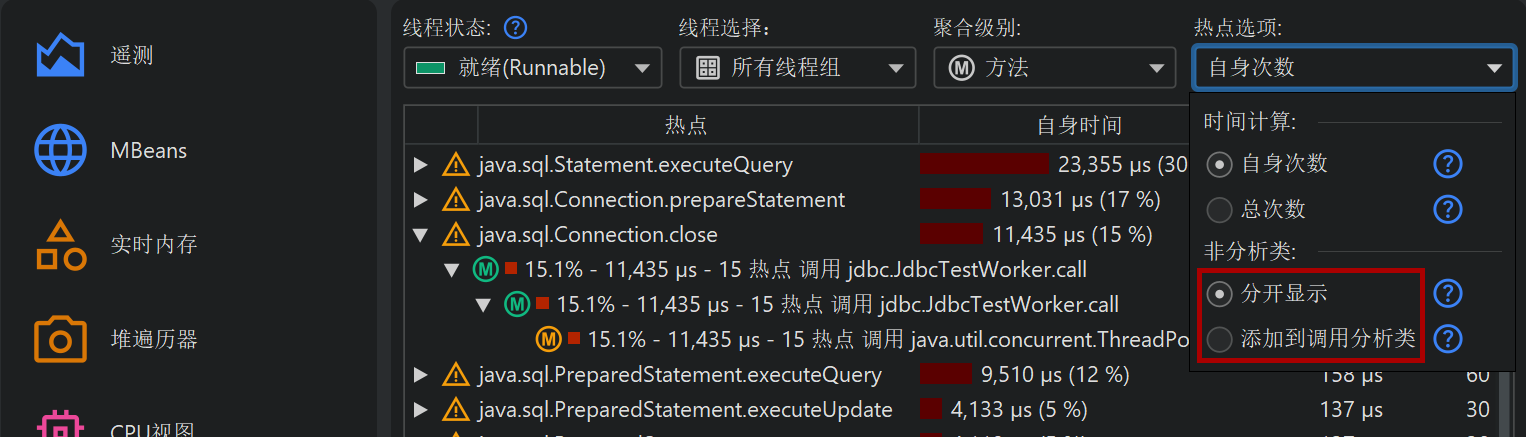The image size is (1526, 437).
Task: Click help icon next to 添加到调用分析类
Action: coord(1447,340)
